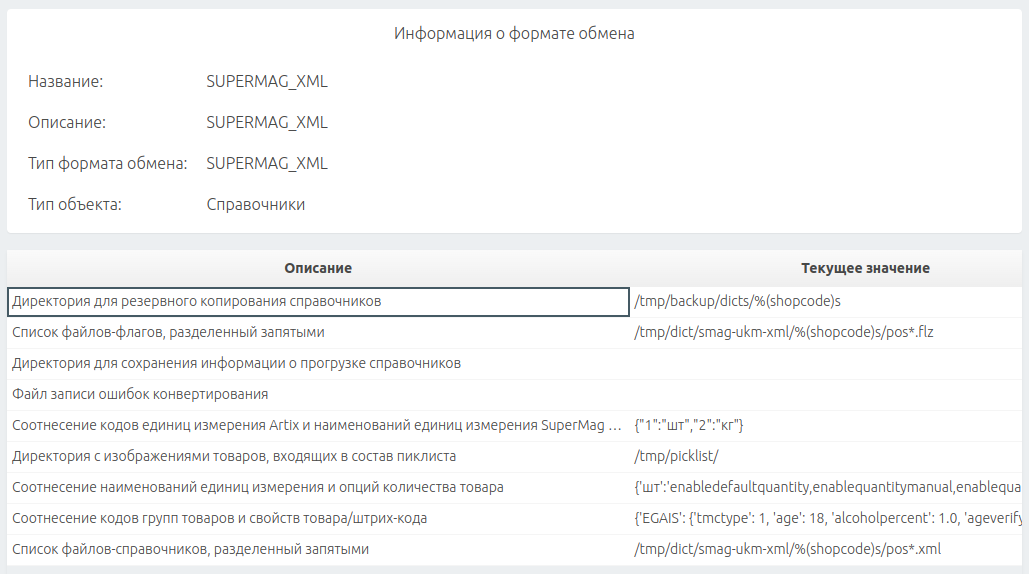Click the value starting with {'EGAIS'
The image size is (1029, 574).
[x=827, y=518]
